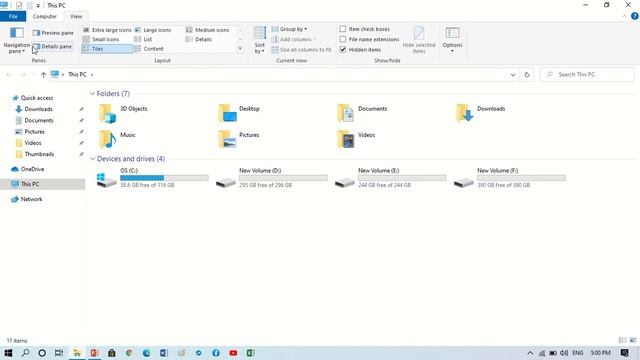Toggle the Preview pane
This screenshot has height=360, width=640.
(53, 33)
